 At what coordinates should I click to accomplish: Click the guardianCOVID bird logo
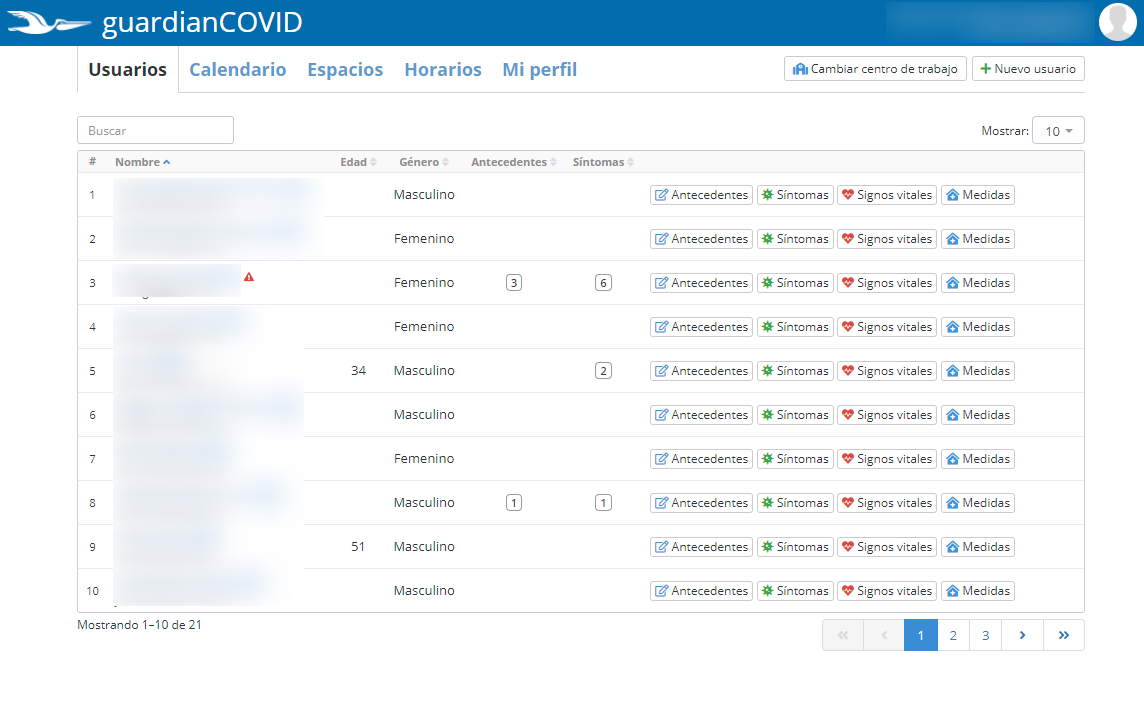[x=49, y=23]
